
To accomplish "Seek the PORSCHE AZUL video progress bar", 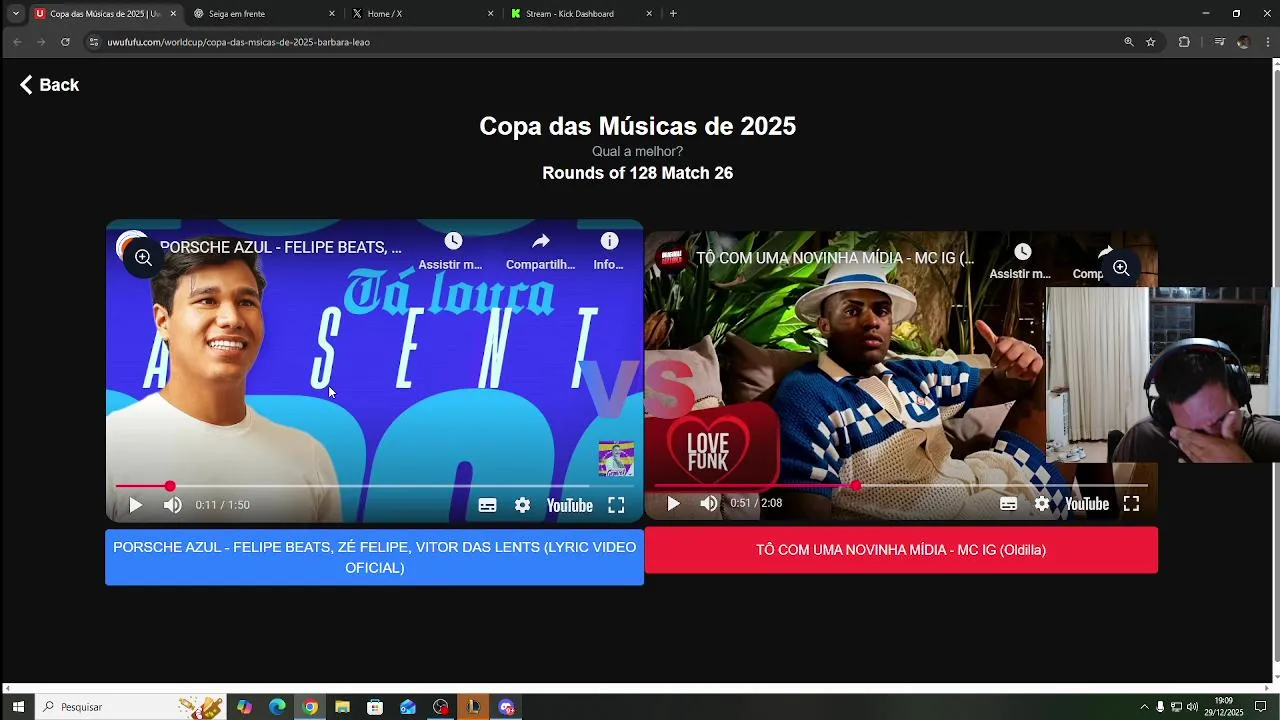I will 374,486.
